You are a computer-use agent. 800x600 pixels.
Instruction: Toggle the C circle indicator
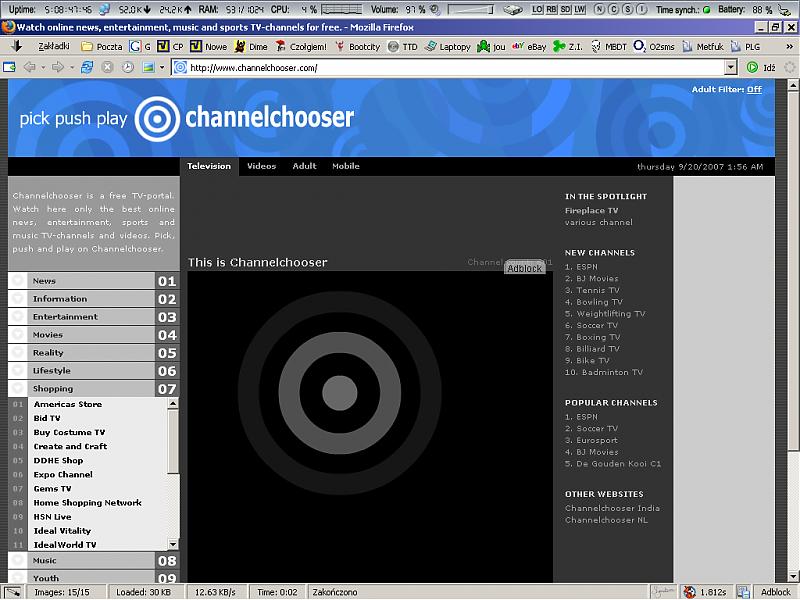614,9
